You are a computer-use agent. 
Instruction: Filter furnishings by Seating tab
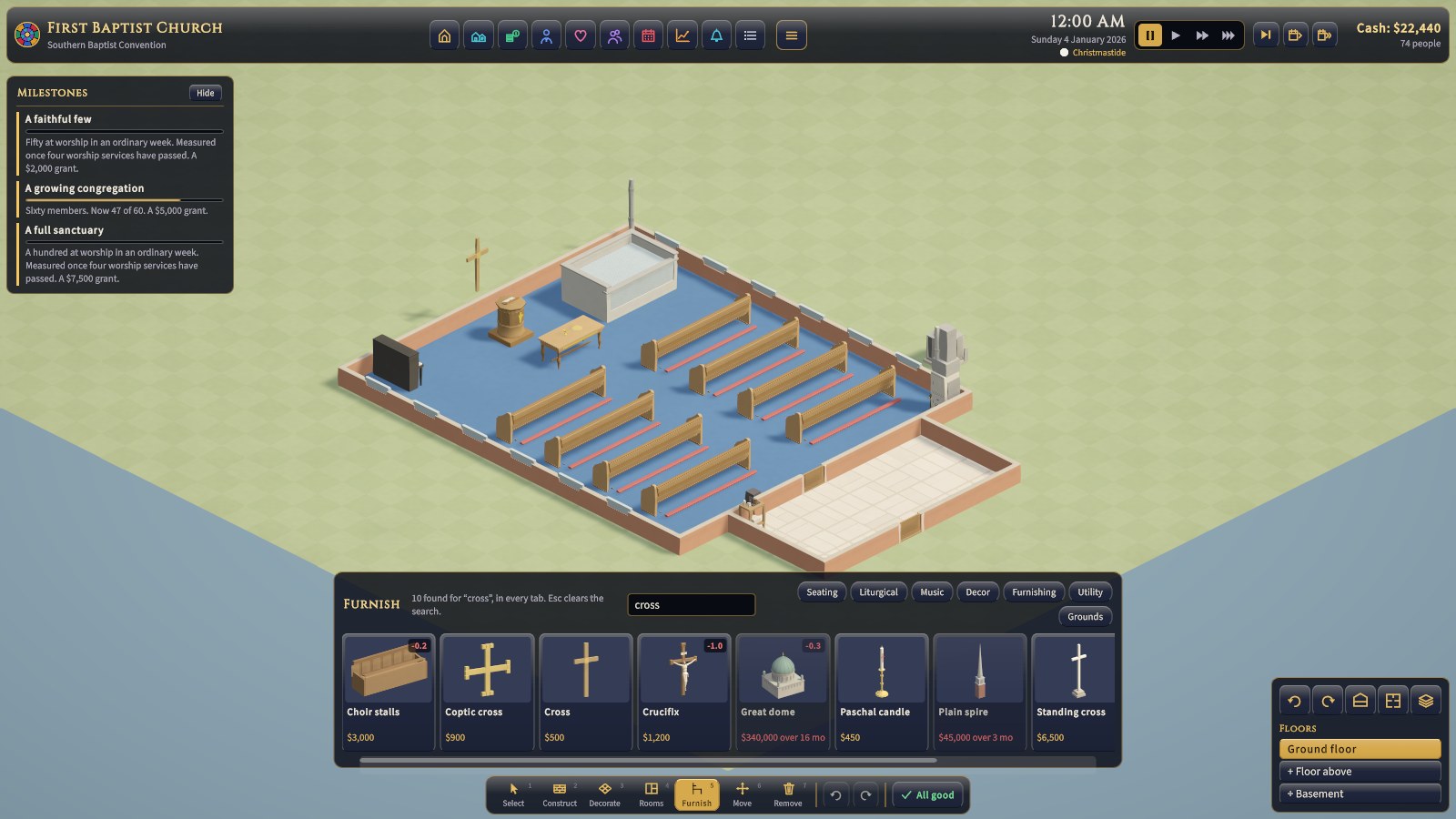(822, 592)
